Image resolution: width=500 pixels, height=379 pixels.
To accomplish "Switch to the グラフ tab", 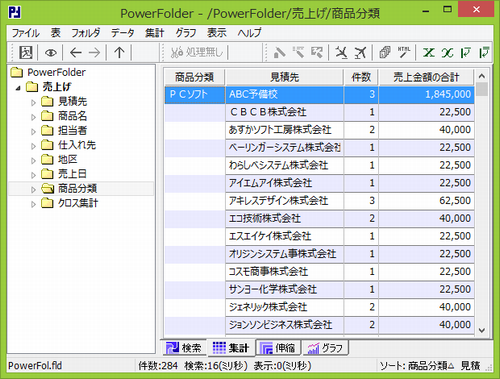I will 326,348.
